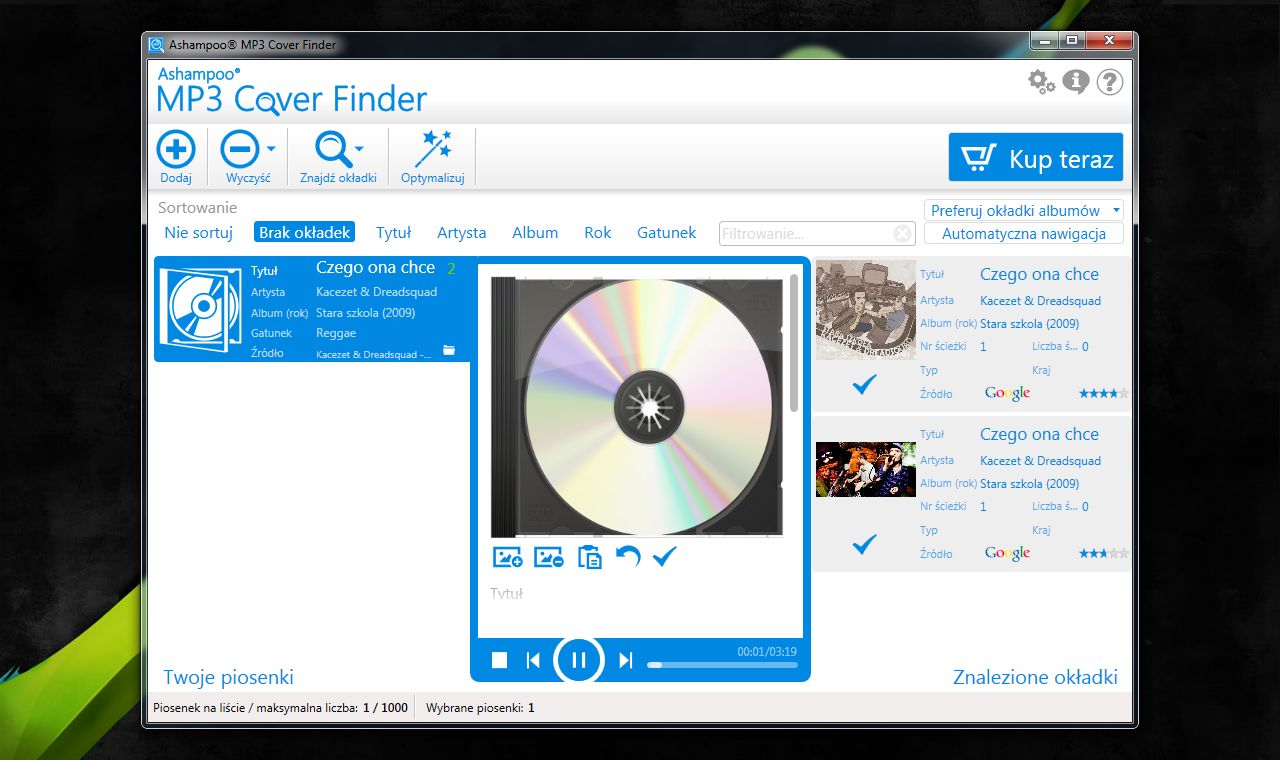Click the undo arrow icon under cover

coord(628,556)
